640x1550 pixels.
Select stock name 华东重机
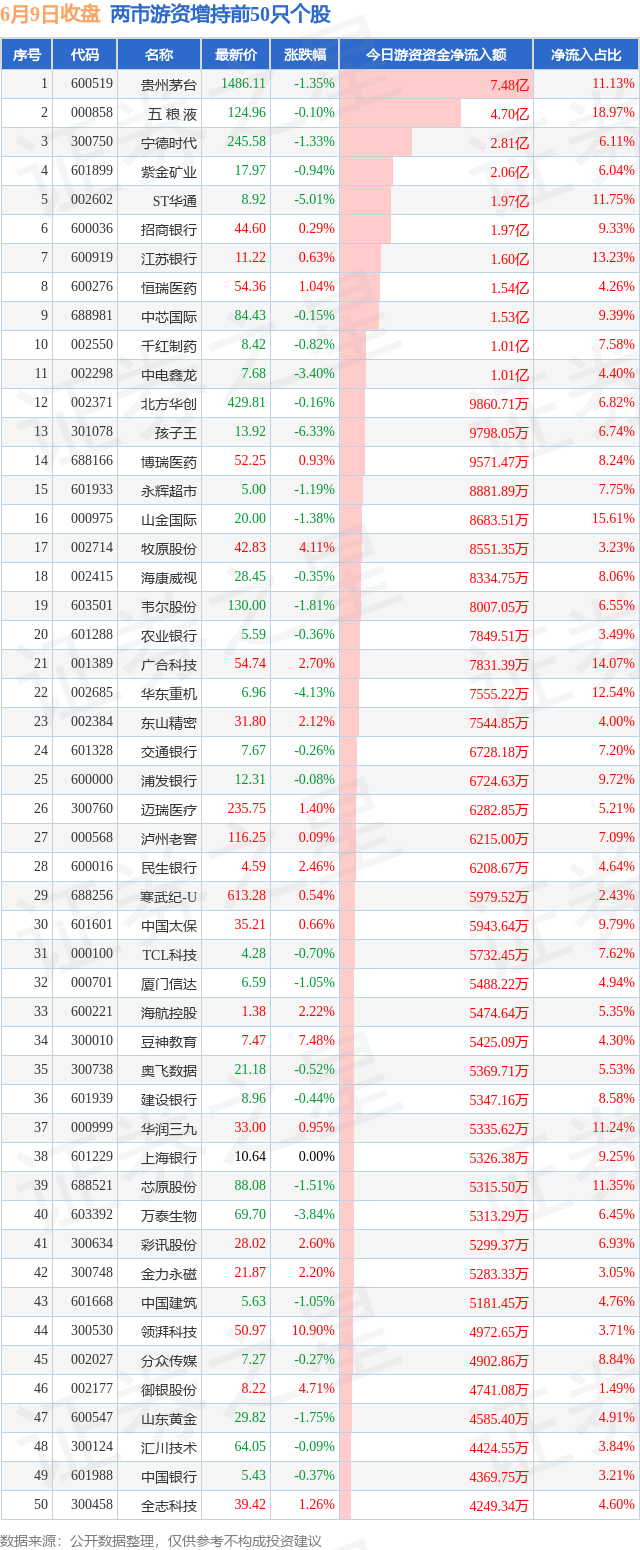tap(169, 694)
